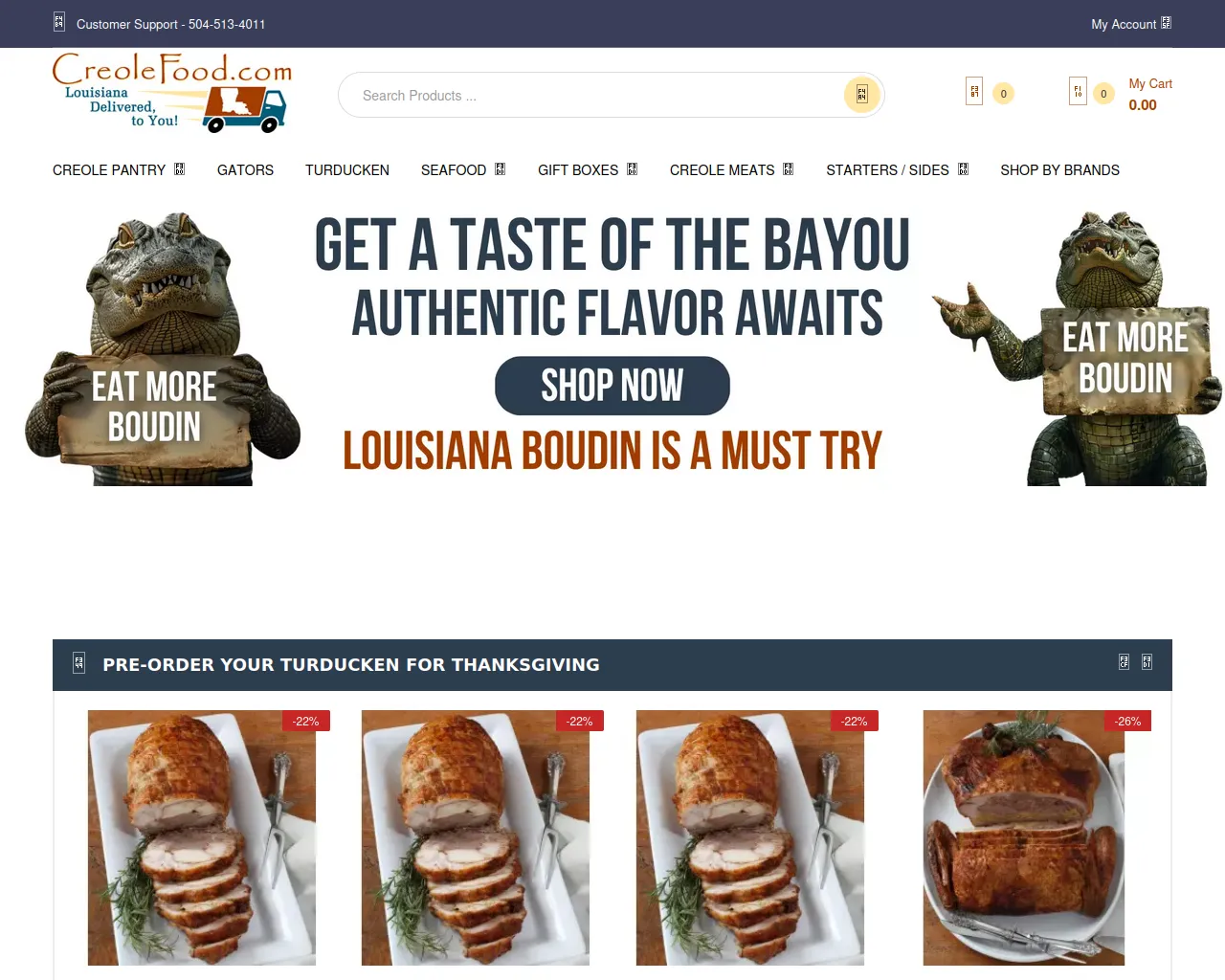Expand the Creole Meats menu arrow

pyautogui.click(x=789, y=169)
